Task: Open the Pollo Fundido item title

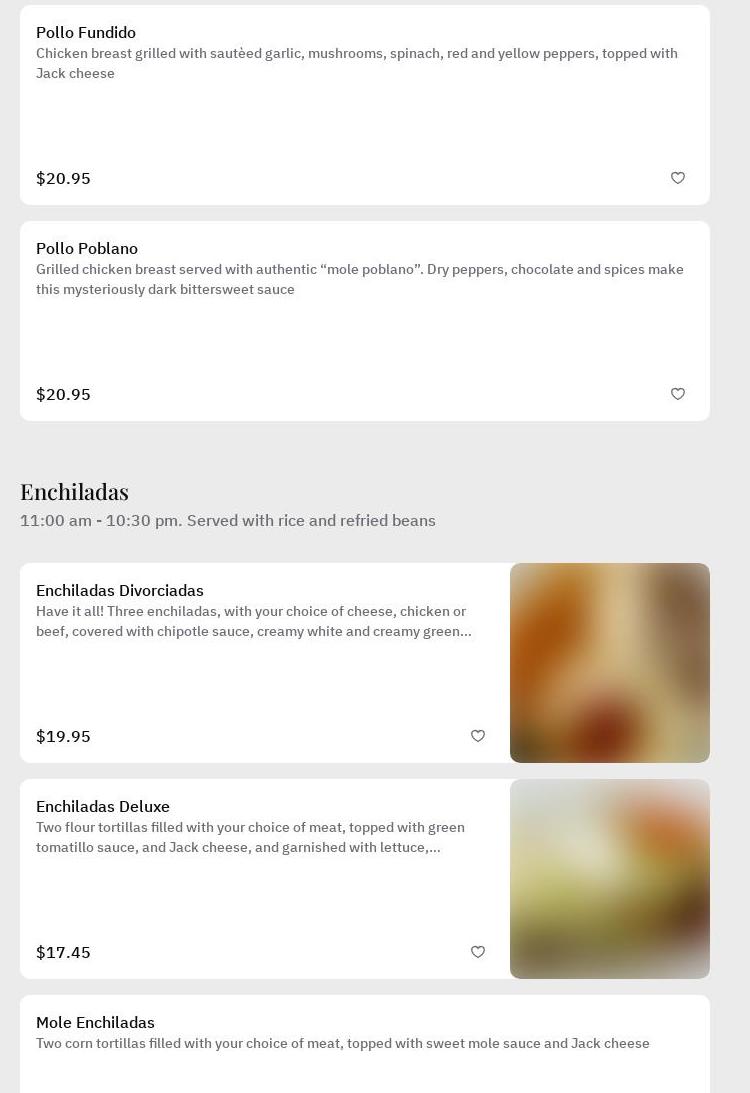Action: pos(86,33)
